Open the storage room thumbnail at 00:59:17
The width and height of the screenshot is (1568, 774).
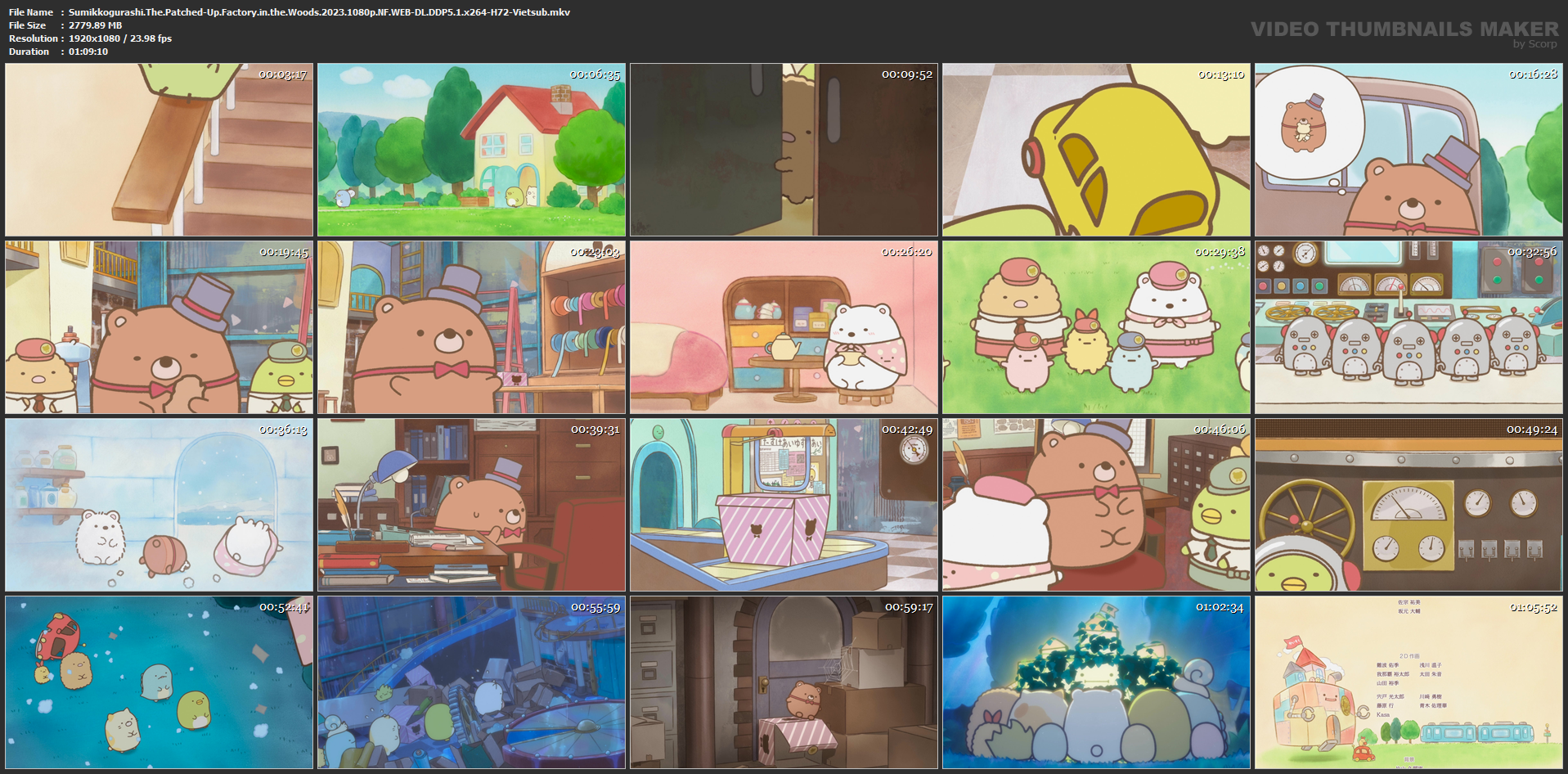click(784, 682)
